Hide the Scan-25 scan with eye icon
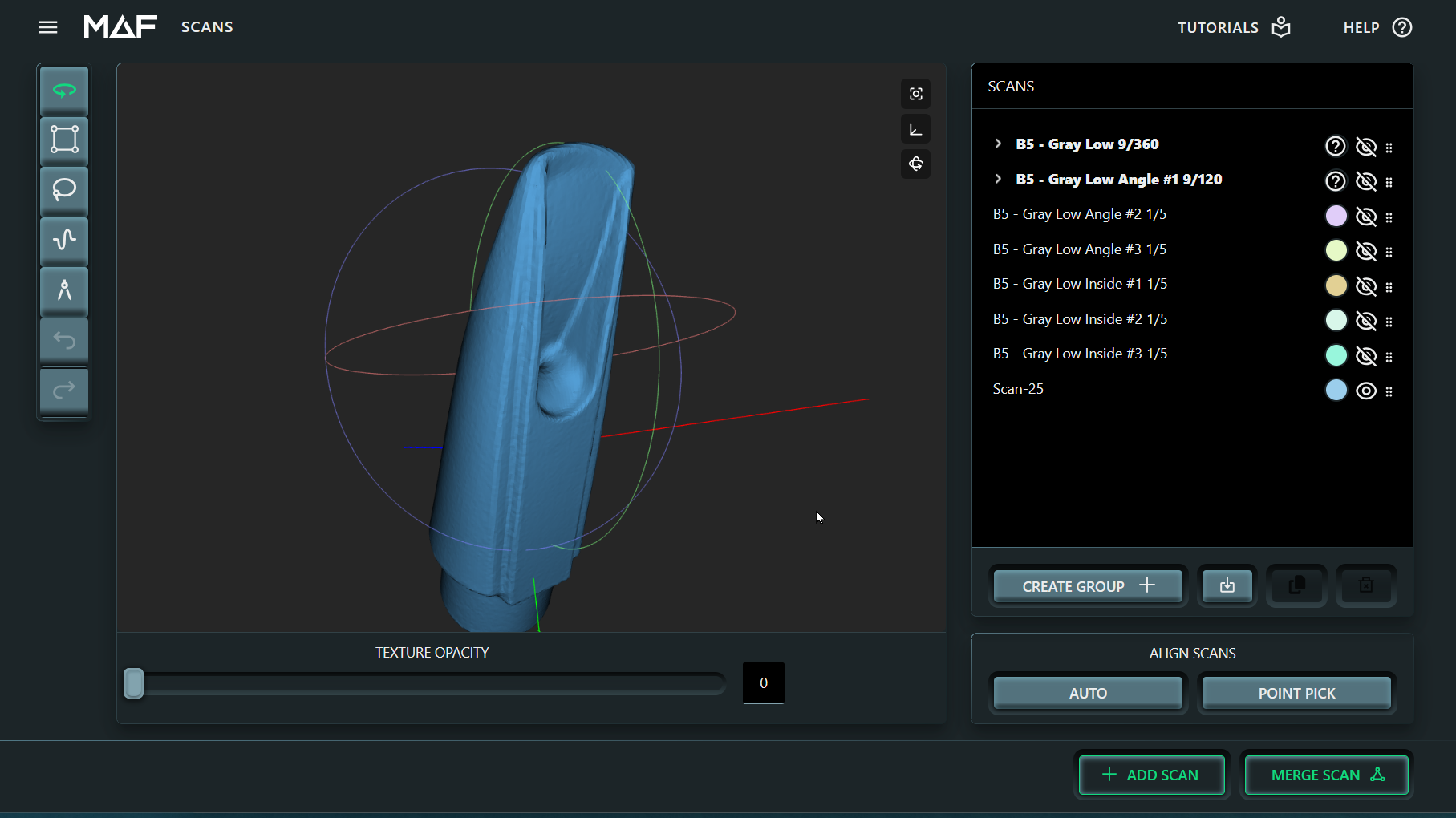The width and height of the screenshot is (1456, 818). tap(1365, 391)
